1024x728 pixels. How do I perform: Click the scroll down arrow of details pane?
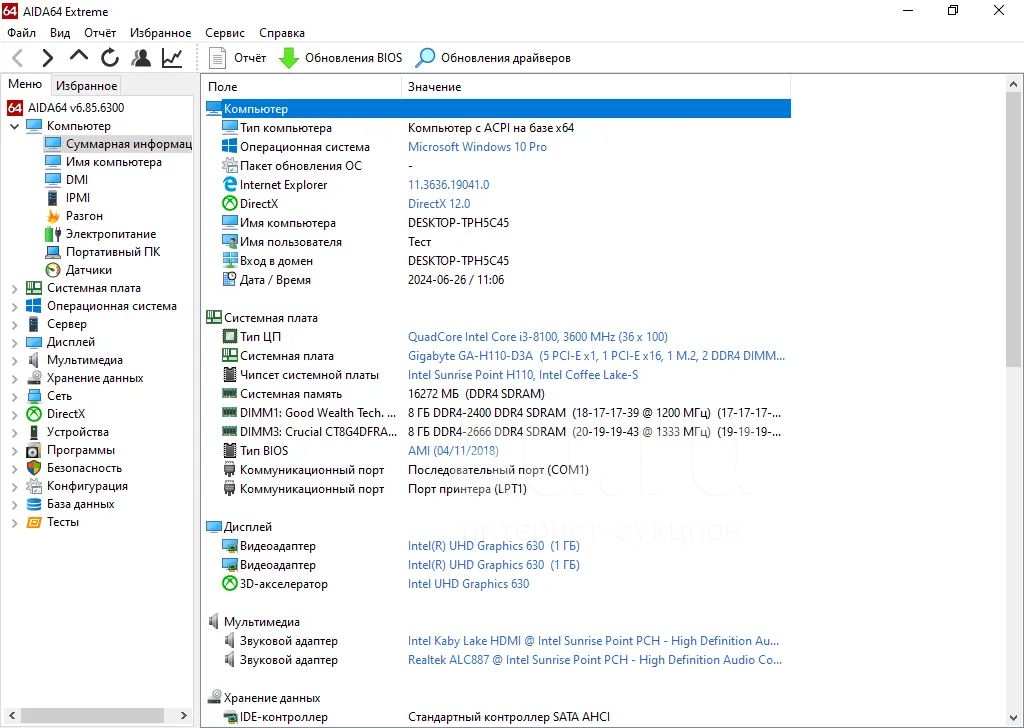pyautogui.click(x=1013, y=718)
